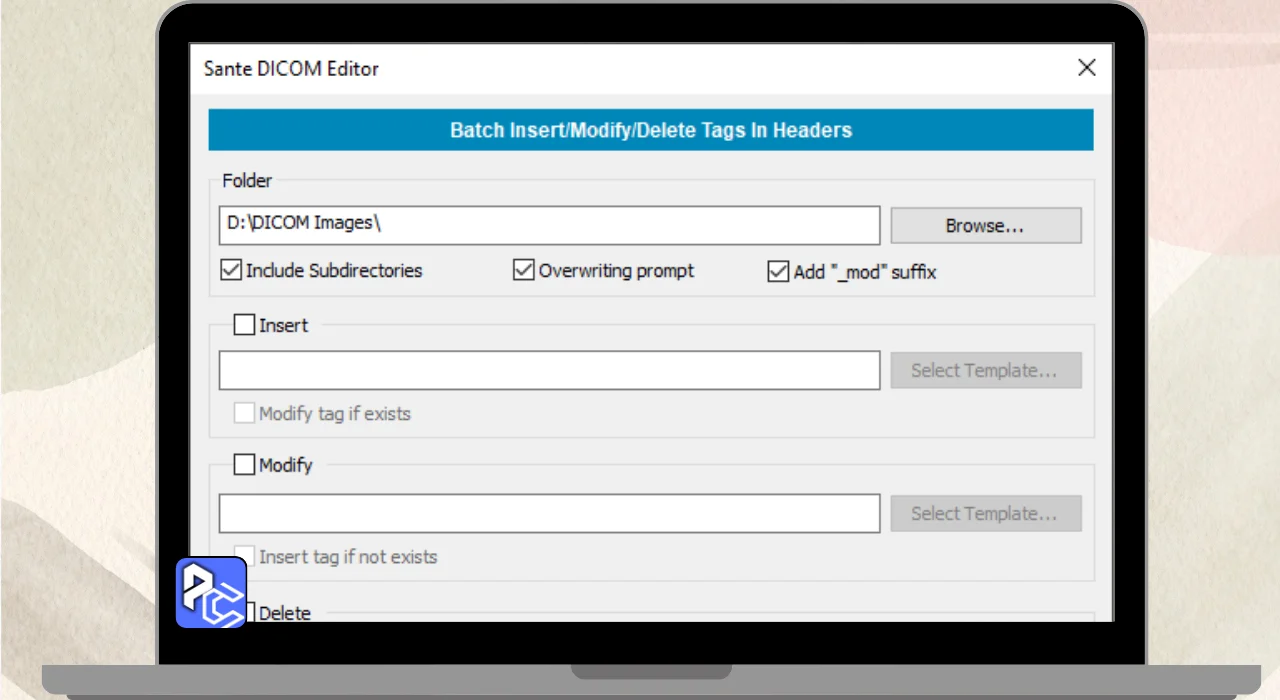Click the Batch Insert/Modify/Delete Tags header banner

click(x=651, y=130)
